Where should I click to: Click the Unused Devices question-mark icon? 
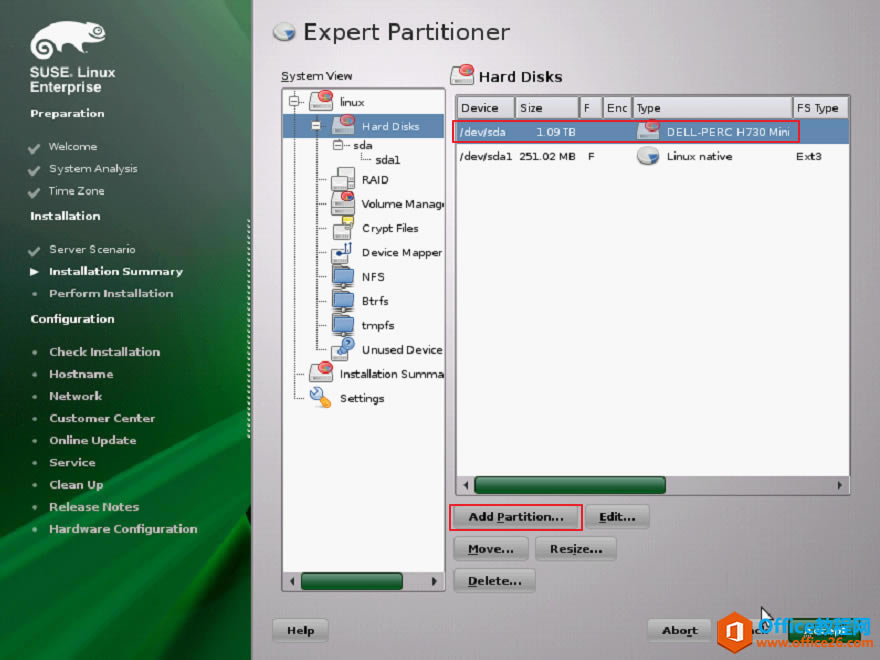[343, 349]
